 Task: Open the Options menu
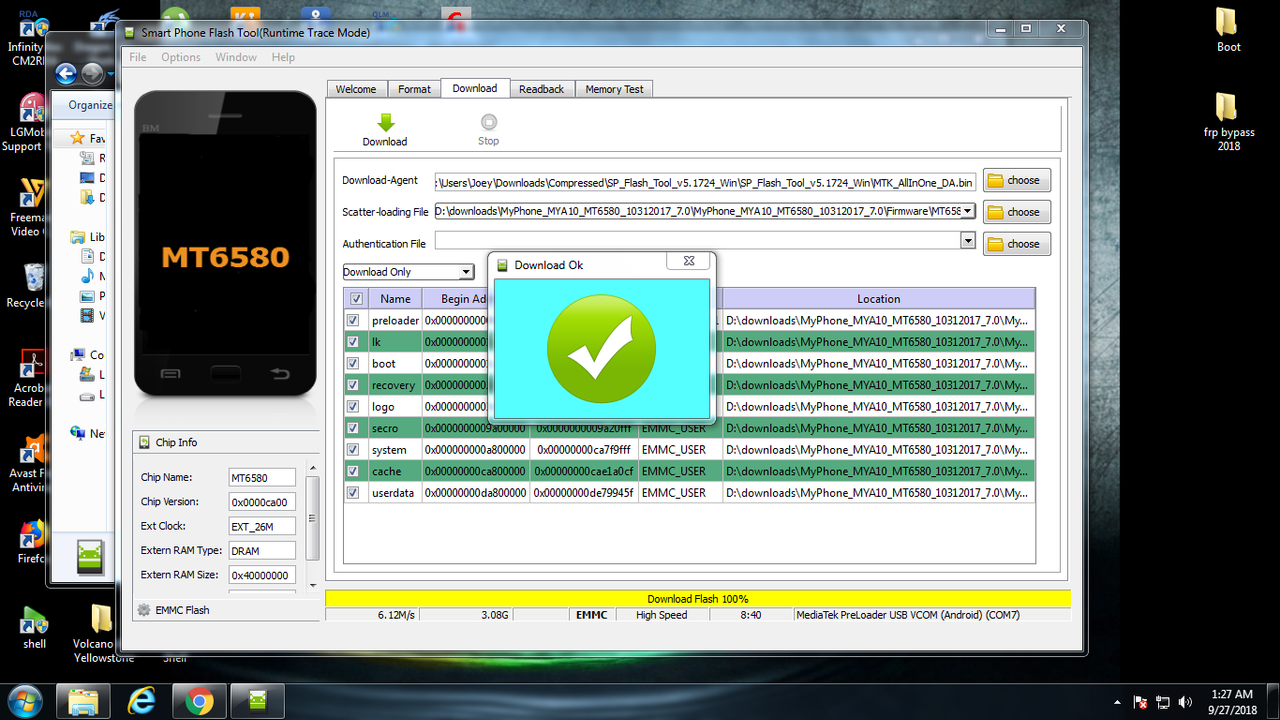point(181,57)
